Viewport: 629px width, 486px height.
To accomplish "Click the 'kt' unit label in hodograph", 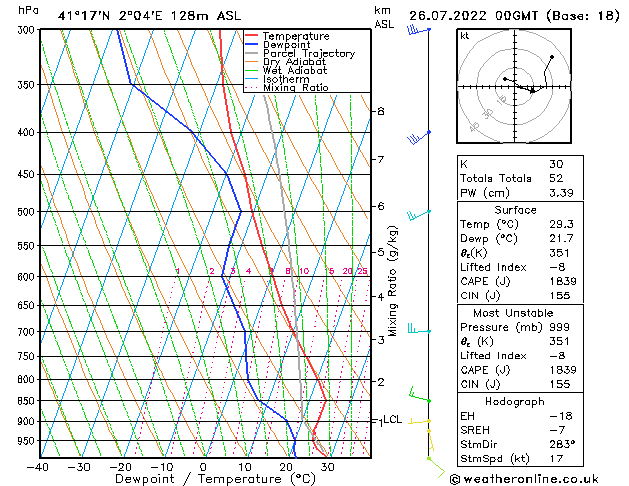I will [464, 36].
